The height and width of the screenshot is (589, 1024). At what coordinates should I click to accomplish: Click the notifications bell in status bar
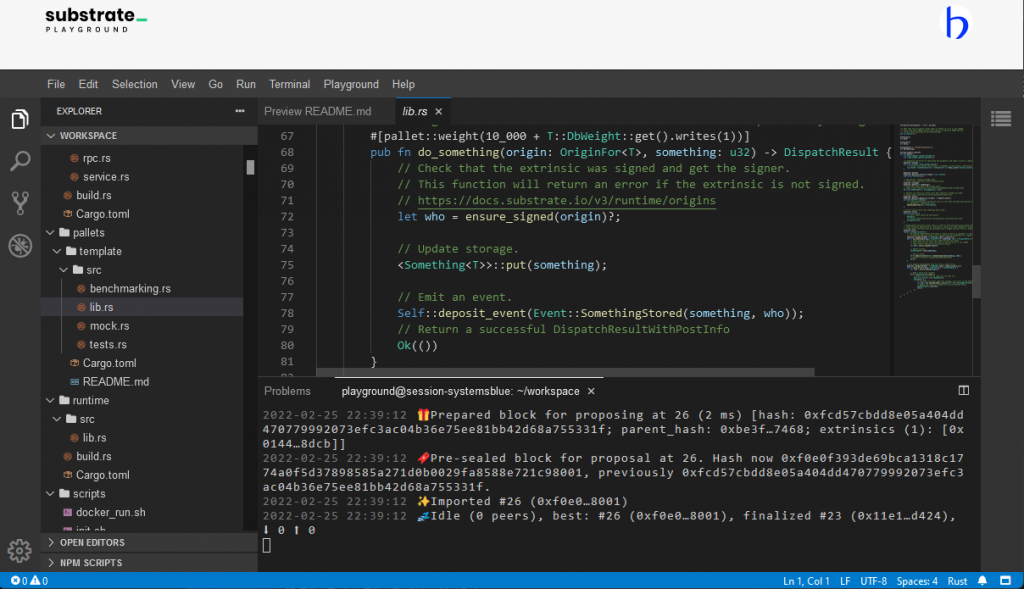[983, 581]
